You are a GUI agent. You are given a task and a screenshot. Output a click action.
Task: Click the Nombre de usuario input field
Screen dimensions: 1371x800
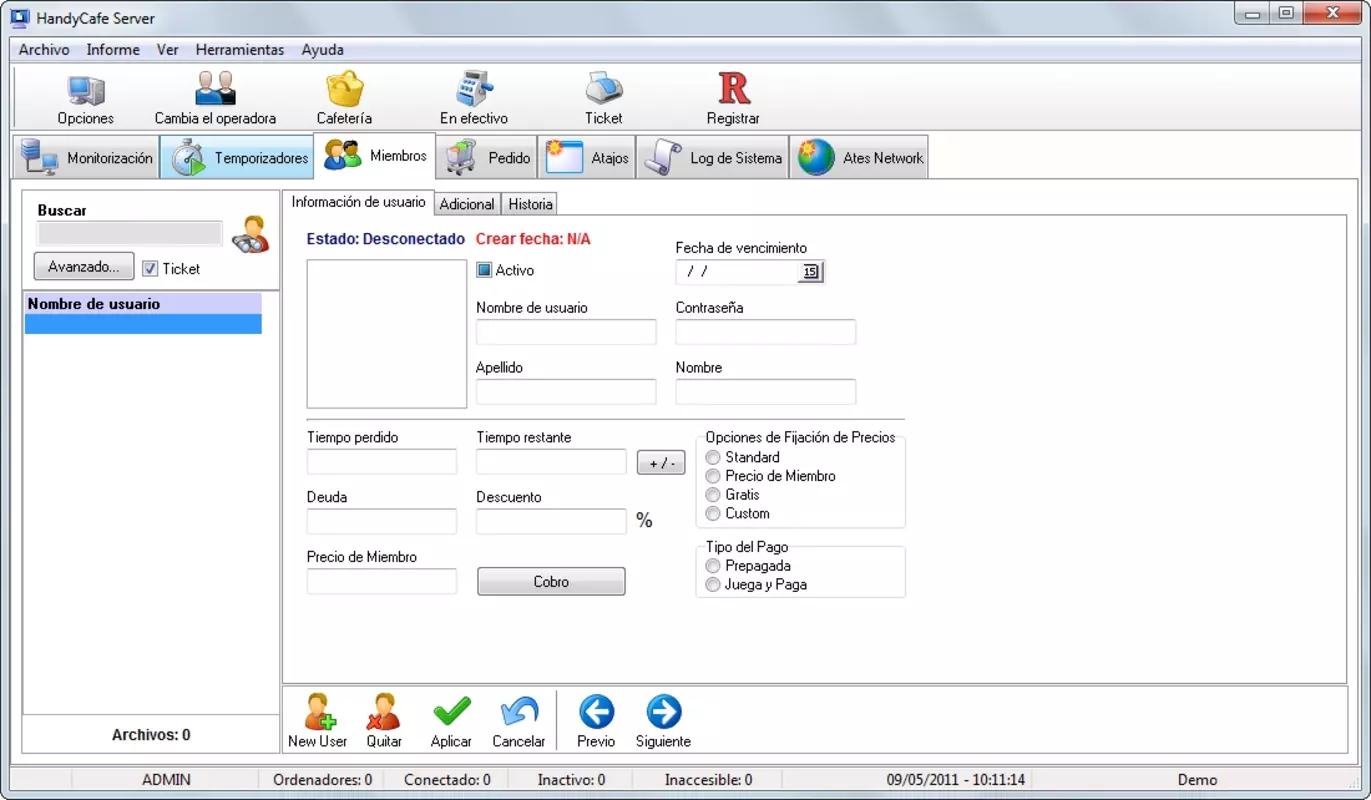click(566, 332)
